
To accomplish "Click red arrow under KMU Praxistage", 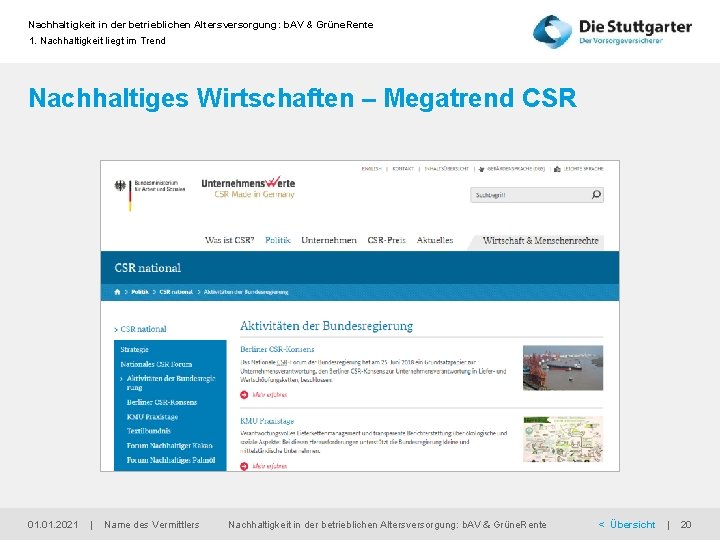I will [244, 466].
